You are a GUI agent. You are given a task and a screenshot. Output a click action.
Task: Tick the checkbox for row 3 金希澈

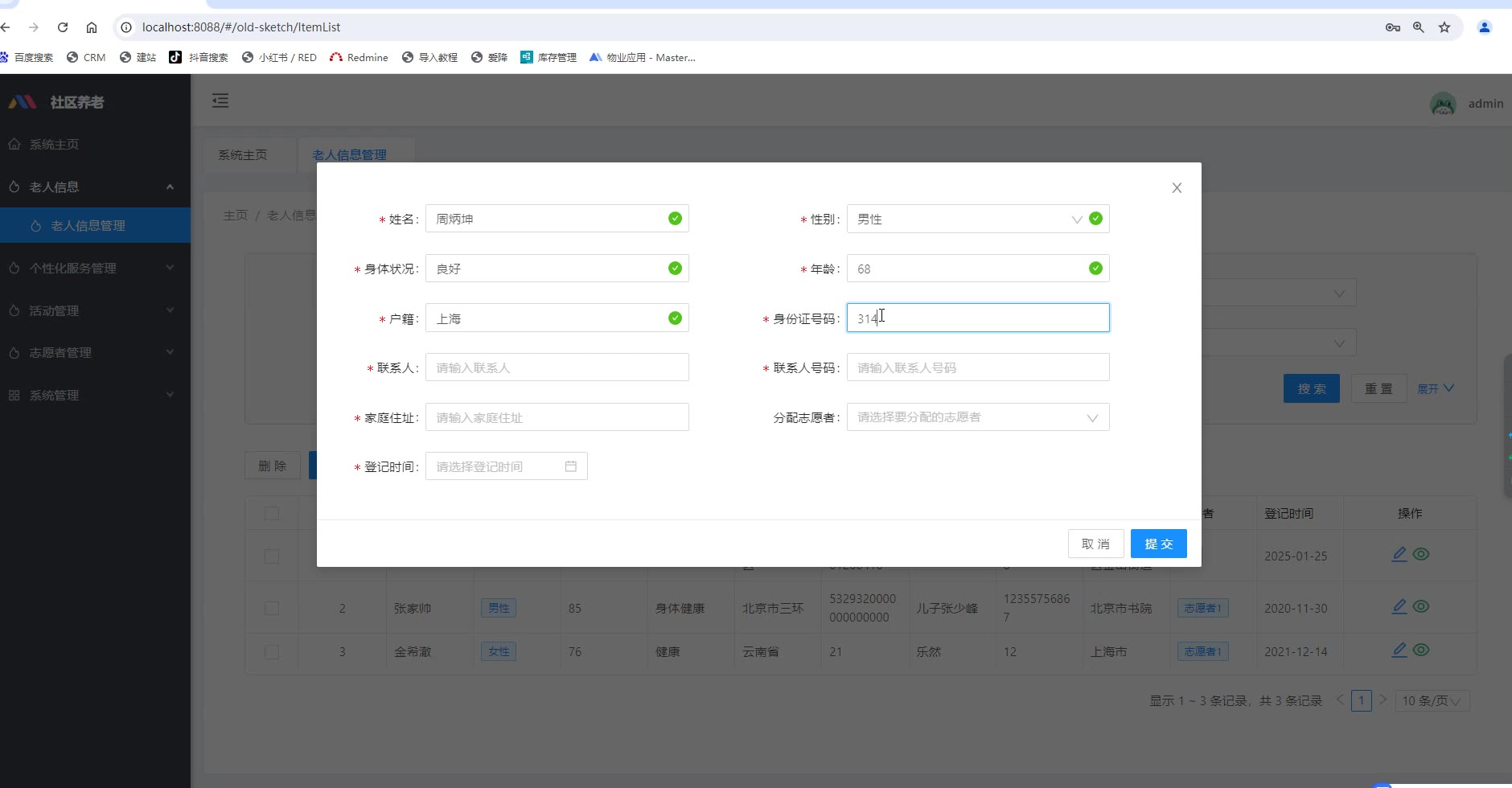[272, 652]
